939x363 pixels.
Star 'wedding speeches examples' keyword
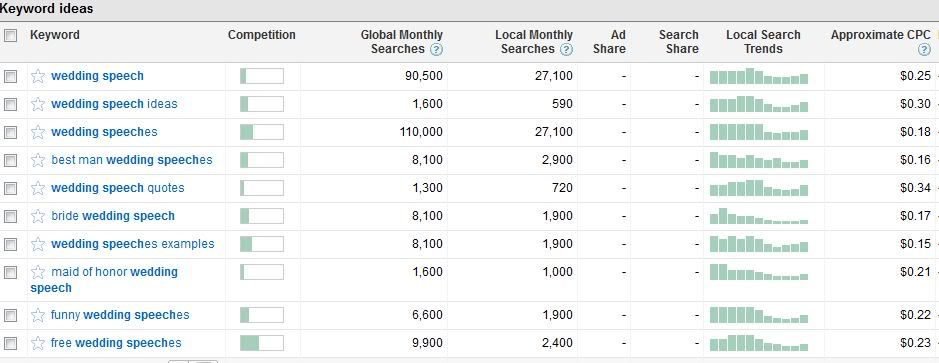(38, 244)
